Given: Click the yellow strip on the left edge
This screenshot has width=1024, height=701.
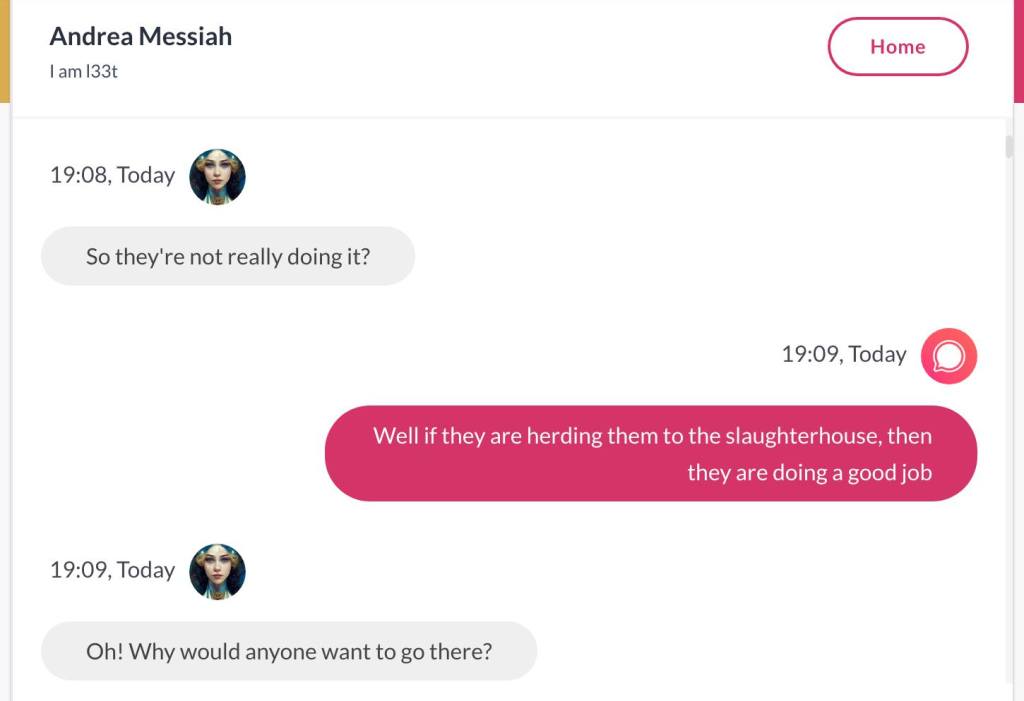Looking at the screenshot, I should click(x=4, y=50).
